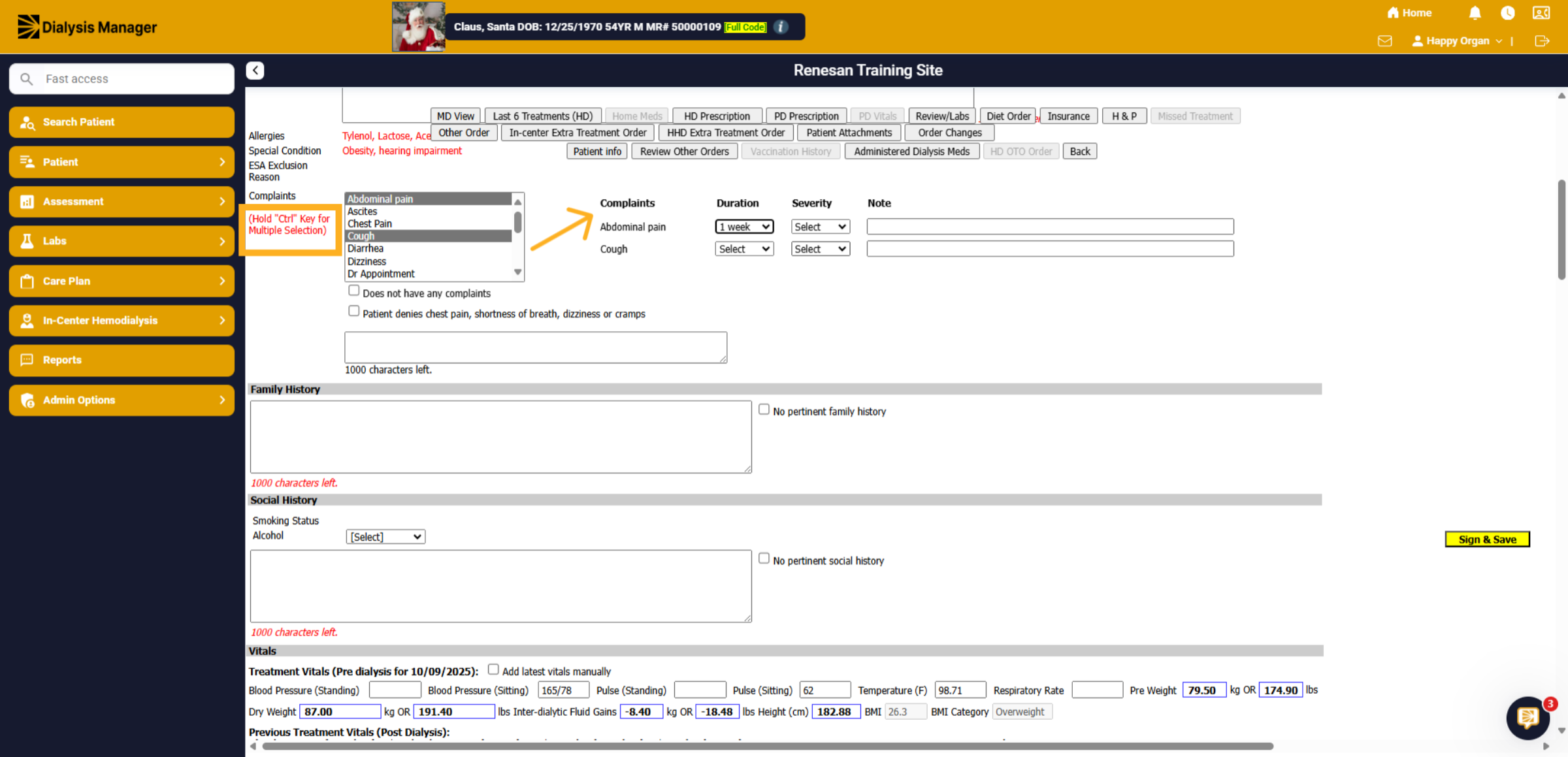Viewport: 1568px width, 757px height.
Task: Open the HD Prescription tab
Action: (717, 116)
